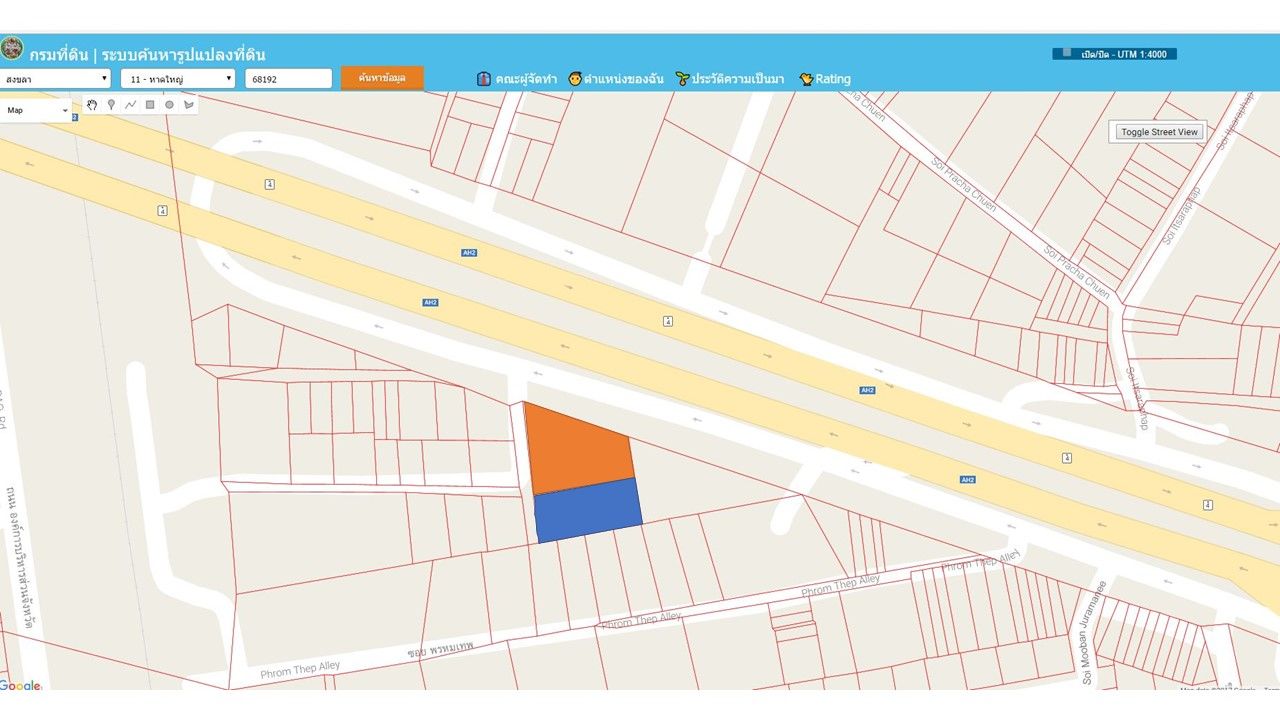Select the marker pin drawing tool
Viewport: 1280px width, 720px height.
point(111,104)
